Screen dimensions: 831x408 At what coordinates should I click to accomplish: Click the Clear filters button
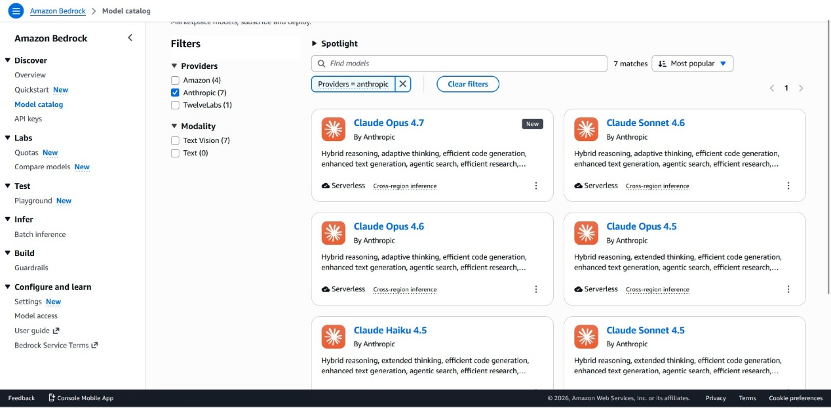(x=468, y=84)
